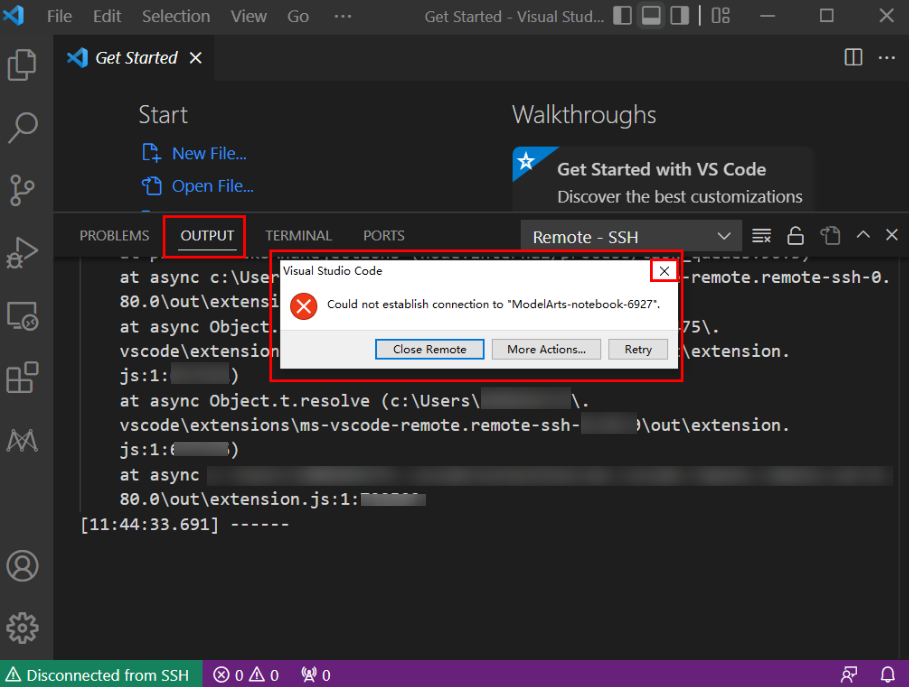Maximize the panel with chevron up
Screen dimensions: 909x687
click(863, 235)
